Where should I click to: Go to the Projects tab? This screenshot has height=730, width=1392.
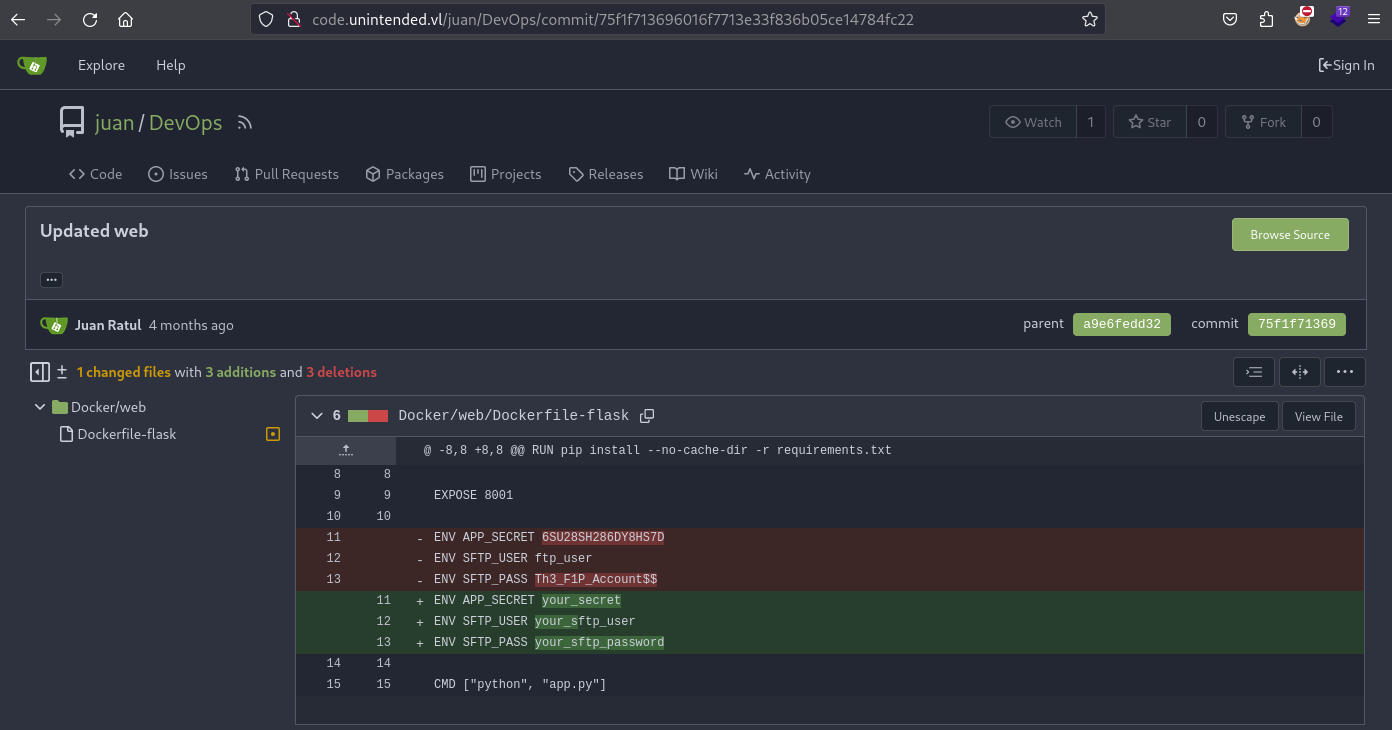(506, 174)
